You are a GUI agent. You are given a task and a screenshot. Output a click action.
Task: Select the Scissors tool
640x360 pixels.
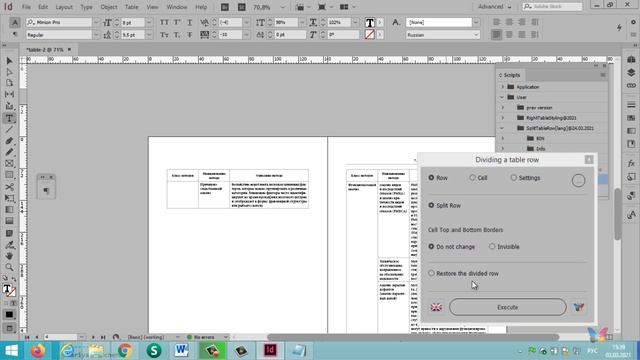[9, 187]
